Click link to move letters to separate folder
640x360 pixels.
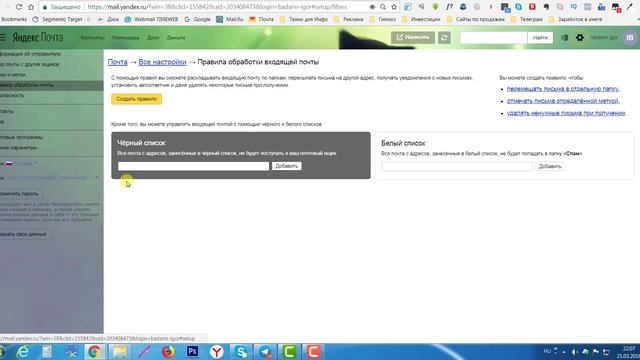pos(563,89)
